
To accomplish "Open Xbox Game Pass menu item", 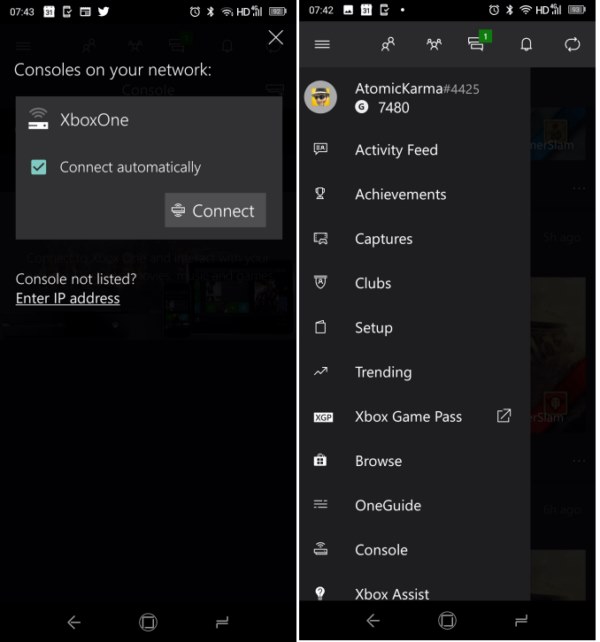I will click(x=414, y=416).
